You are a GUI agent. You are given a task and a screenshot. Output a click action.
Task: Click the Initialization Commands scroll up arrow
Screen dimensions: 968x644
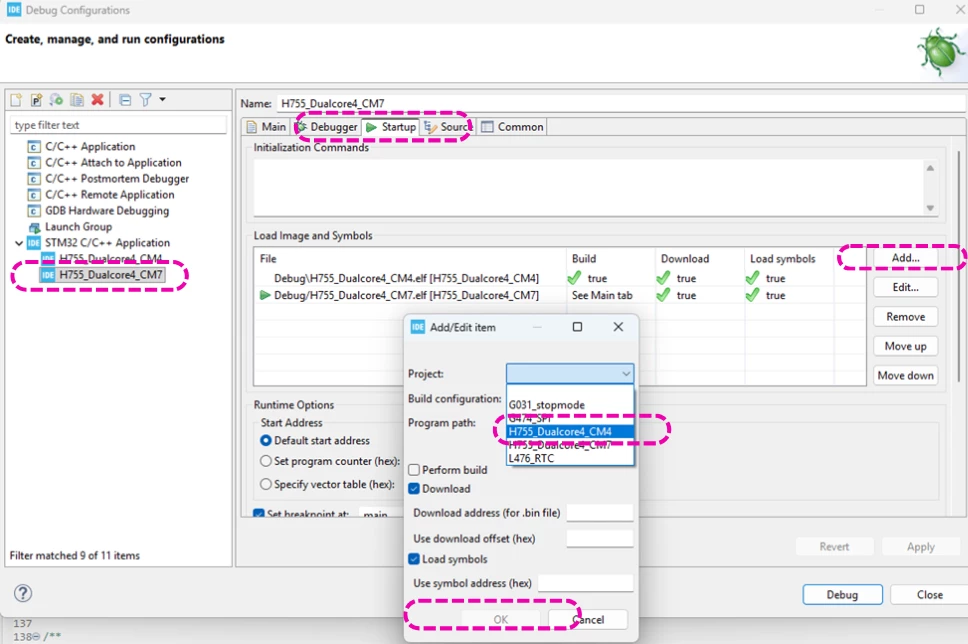coord(930,168)
